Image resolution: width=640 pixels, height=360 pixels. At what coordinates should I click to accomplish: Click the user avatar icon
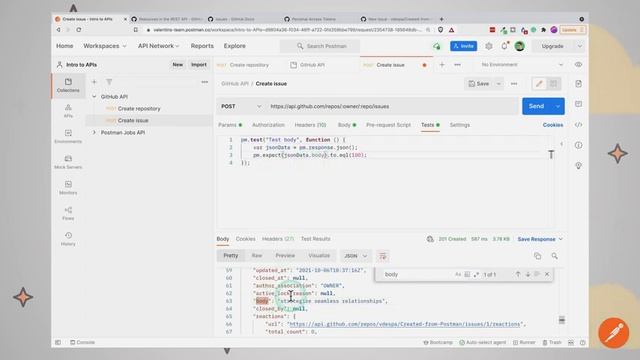(520, 46)
